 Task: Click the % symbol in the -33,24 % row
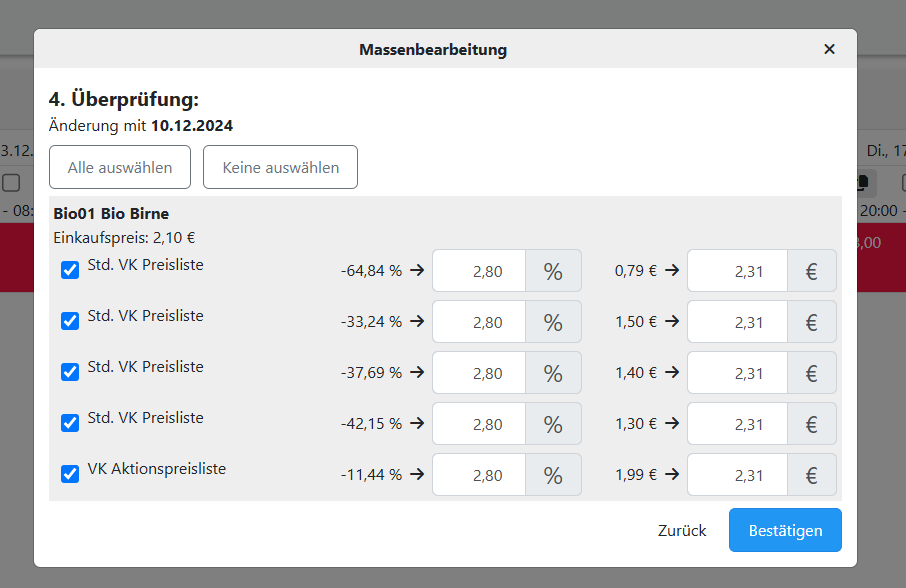click(553, 322)
